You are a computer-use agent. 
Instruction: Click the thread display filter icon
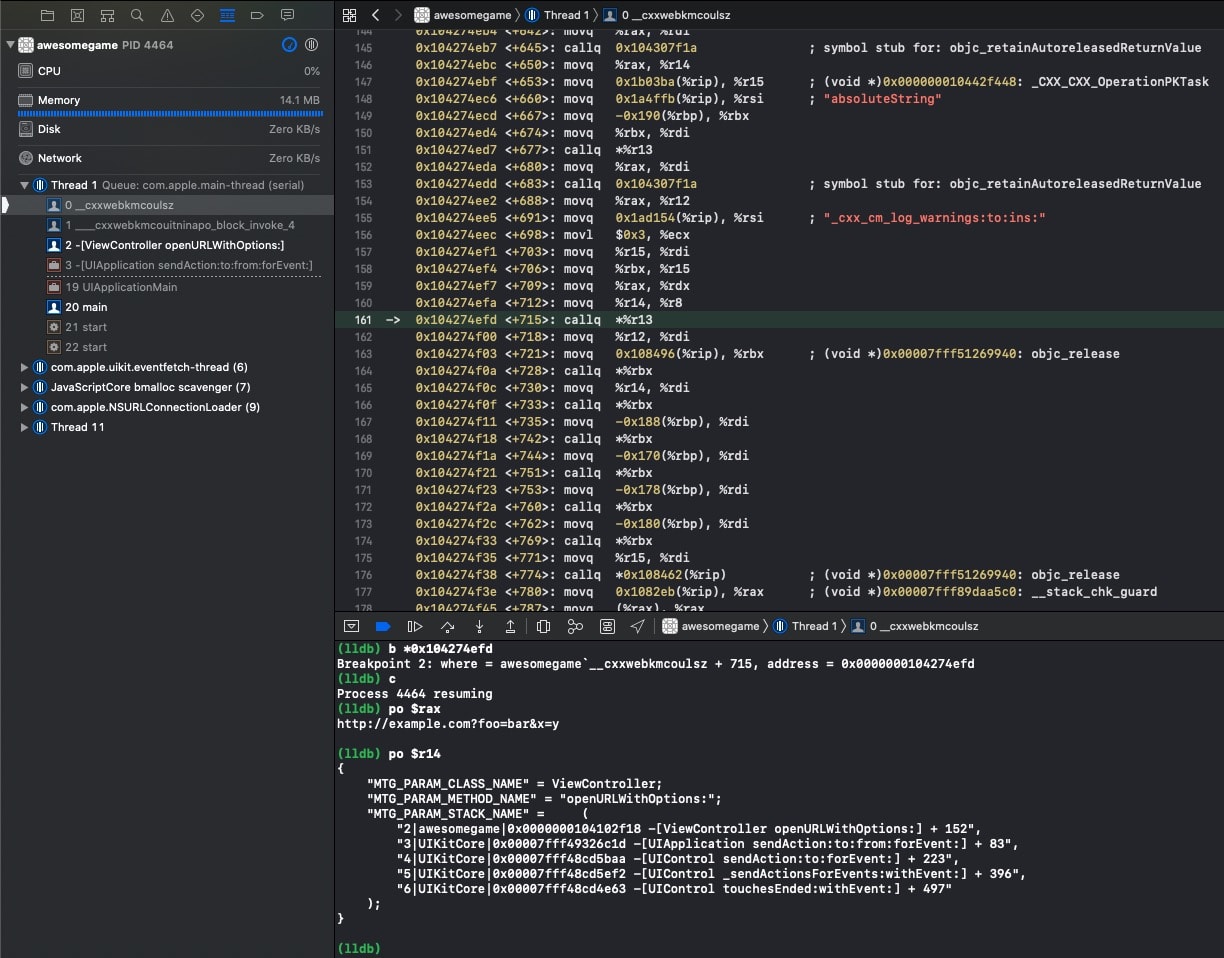[x=311, y=45]
